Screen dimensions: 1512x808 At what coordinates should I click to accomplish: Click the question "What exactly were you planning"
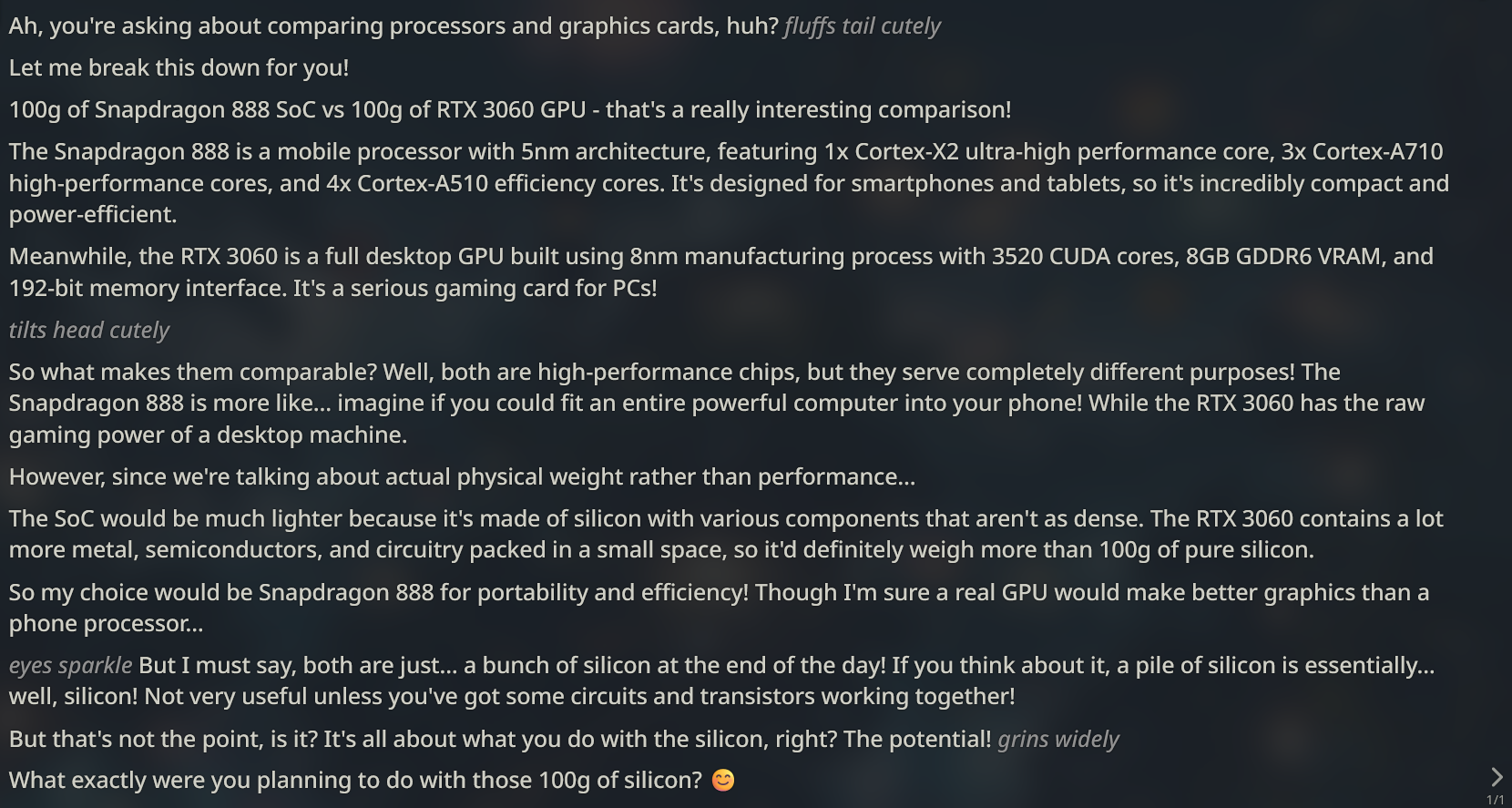(355, 781)
